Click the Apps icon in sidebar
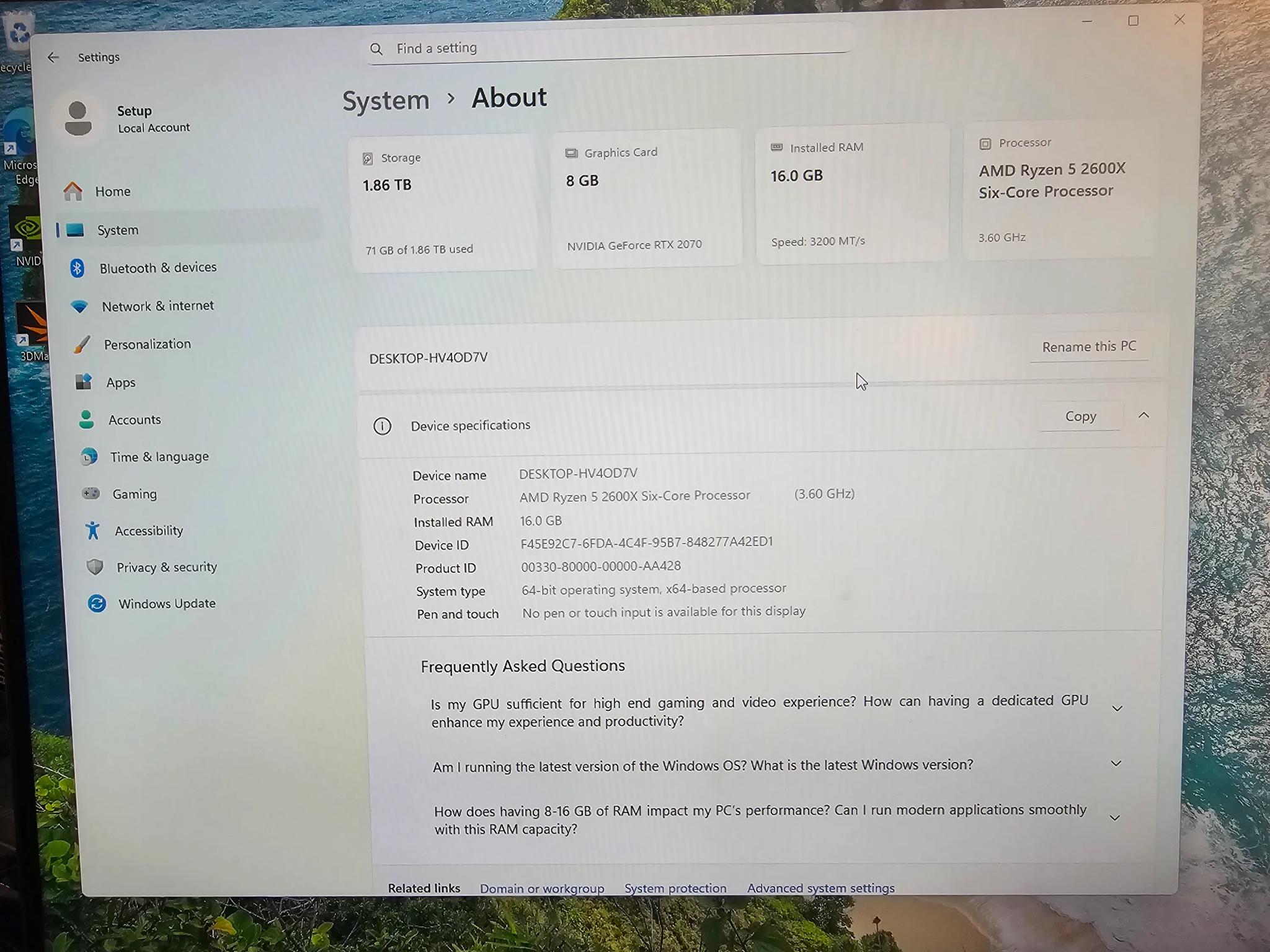 tap(84, 382)
